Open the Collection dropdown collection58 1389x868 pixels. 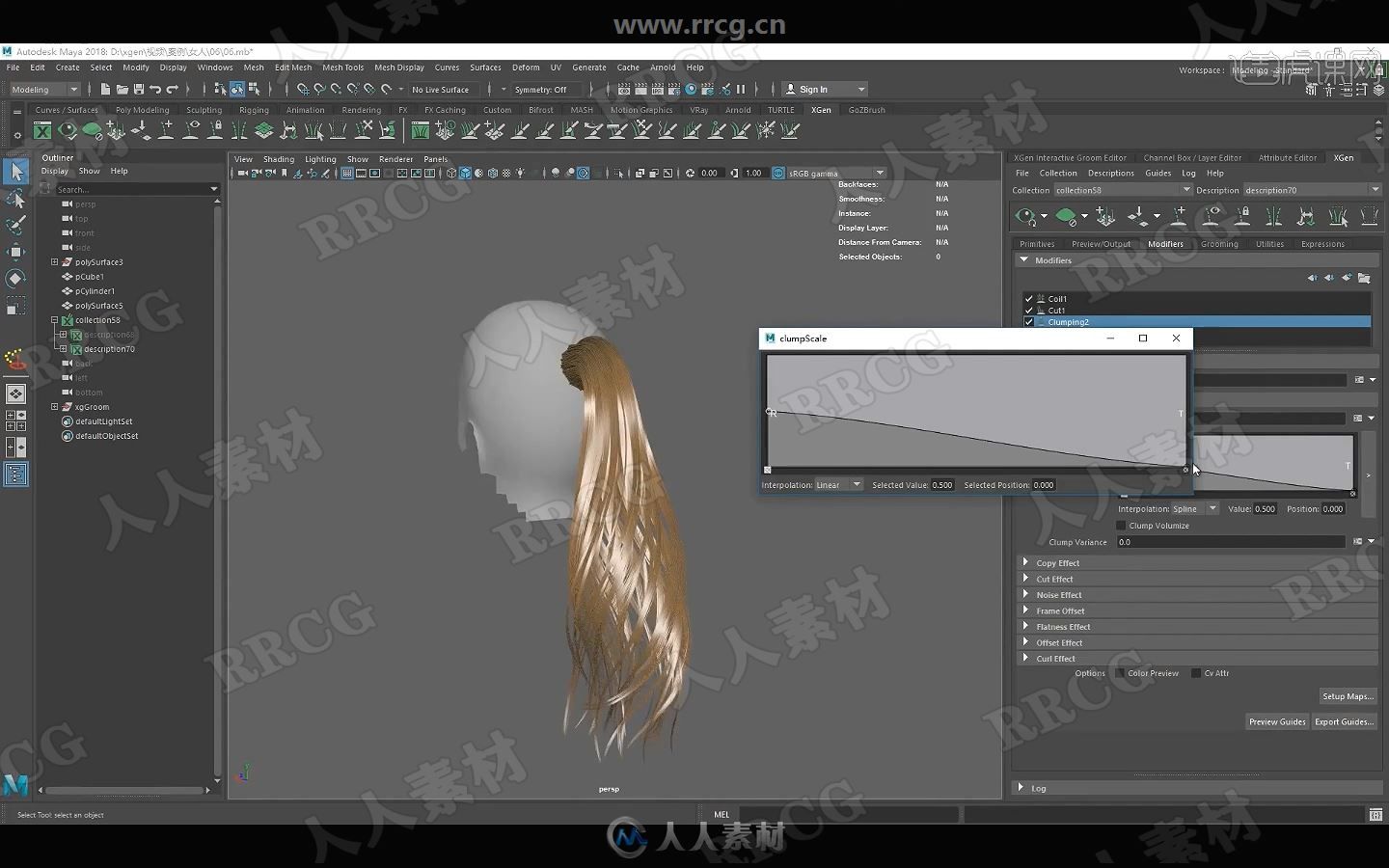pos(1123,190)
